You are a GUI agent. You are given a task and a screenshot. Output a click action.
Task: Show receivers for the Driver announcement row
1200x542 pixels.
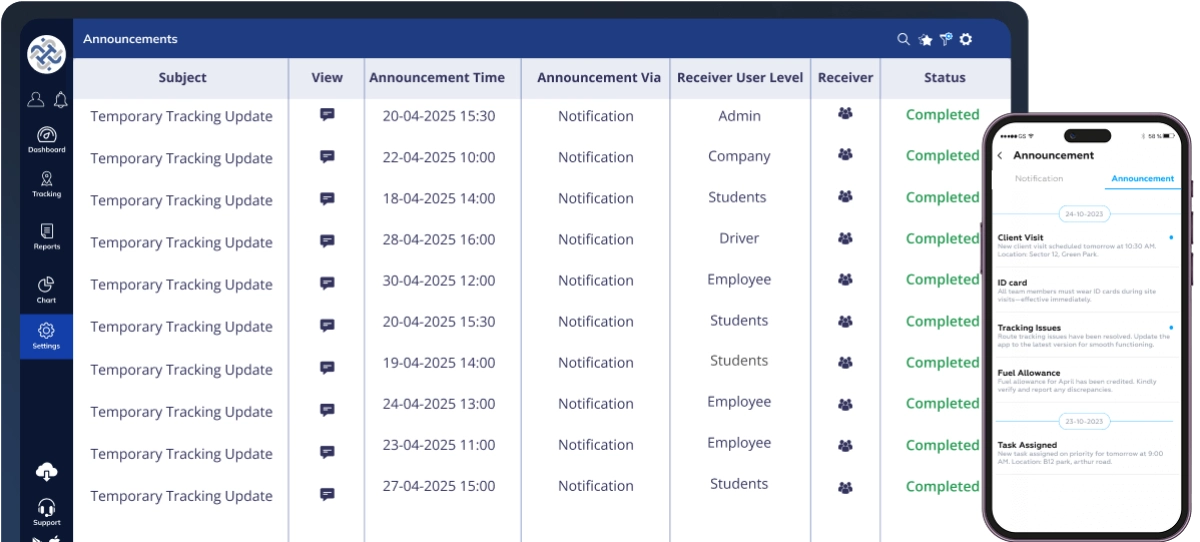coord(845,239)
